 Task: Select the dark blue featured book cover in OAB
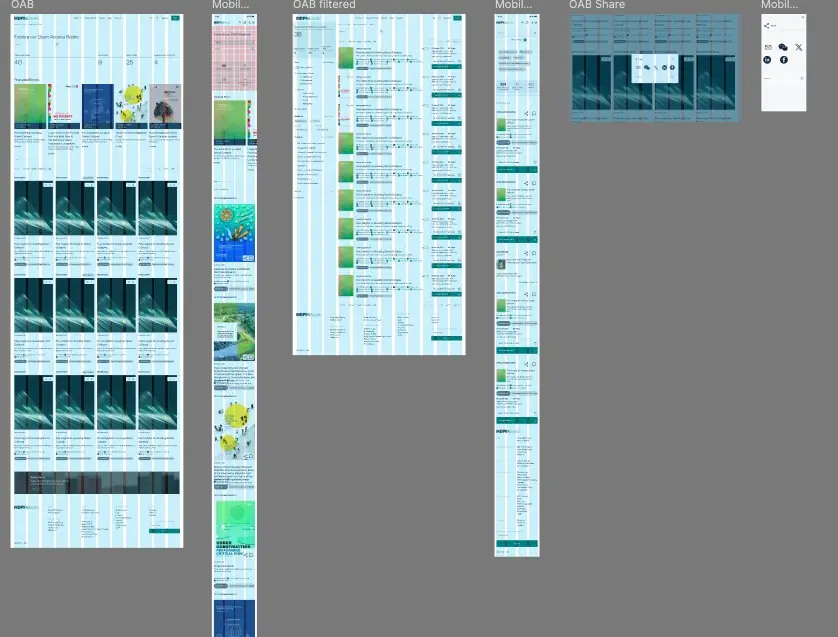pos(98,106)
